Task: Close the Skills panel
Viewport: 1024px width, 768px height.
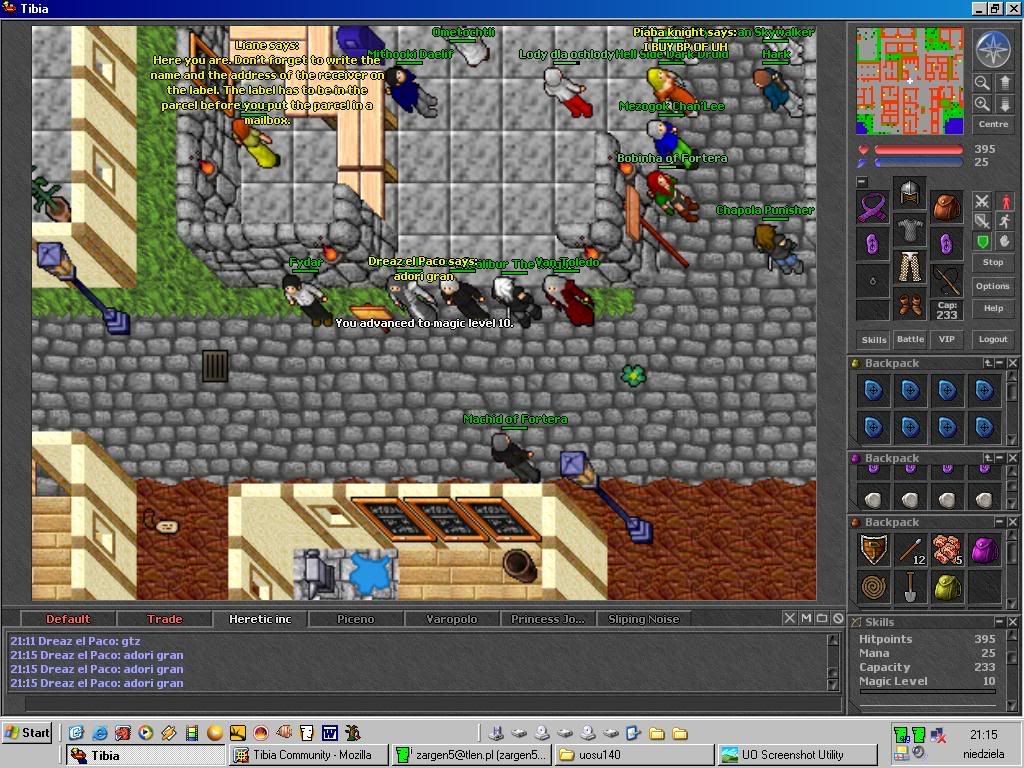Action: tap(1012, 622)
